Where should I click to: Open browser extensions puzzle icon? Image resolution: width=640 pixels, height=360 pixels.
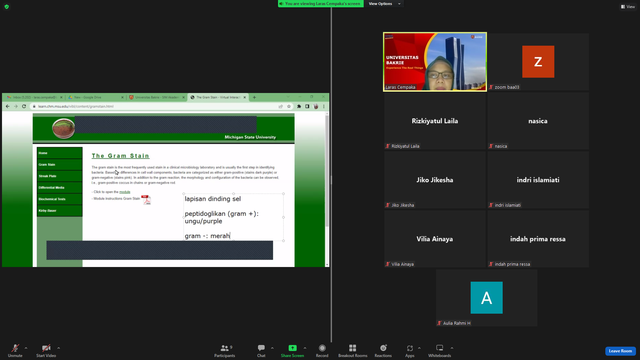[299, 107]
